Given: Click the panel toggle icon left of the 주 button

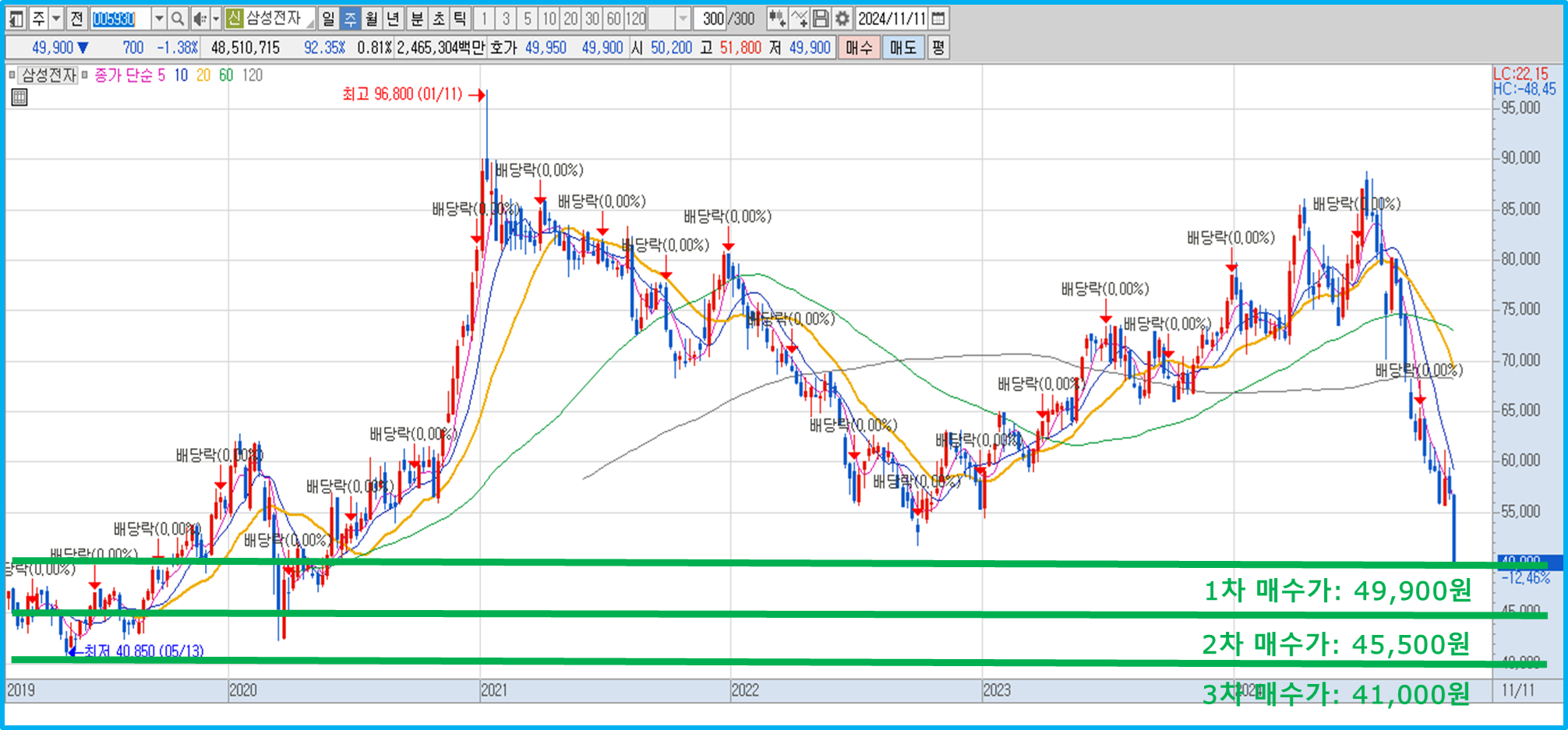Looking at the screenshot, I should (16, 18).
